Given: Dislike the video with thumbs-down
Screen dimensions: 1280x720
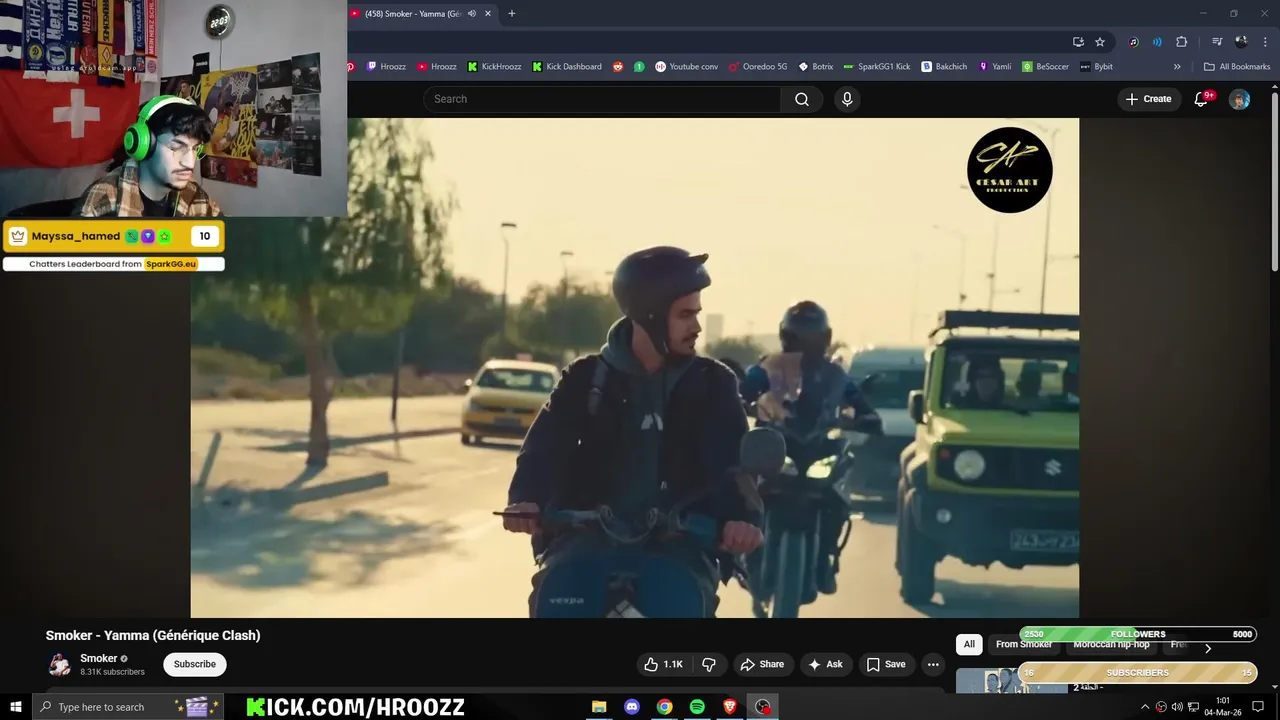Looking at the screenshot, I should click(x=709, y=664).
